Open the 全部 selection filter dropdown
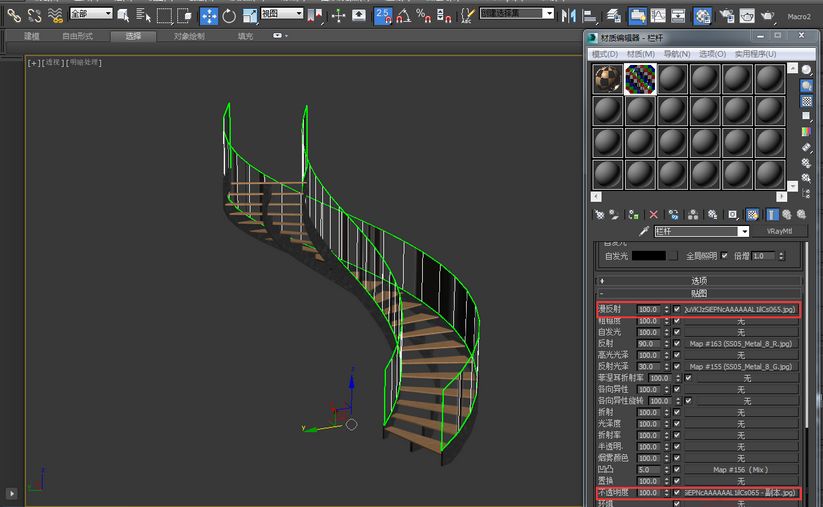The height and width of the screenshot is (507, 823). point(91,13)
